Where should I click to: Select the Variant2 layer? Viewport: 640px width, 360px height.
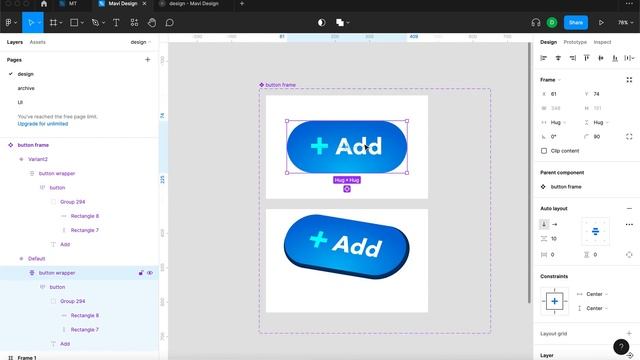pos(38,159)
